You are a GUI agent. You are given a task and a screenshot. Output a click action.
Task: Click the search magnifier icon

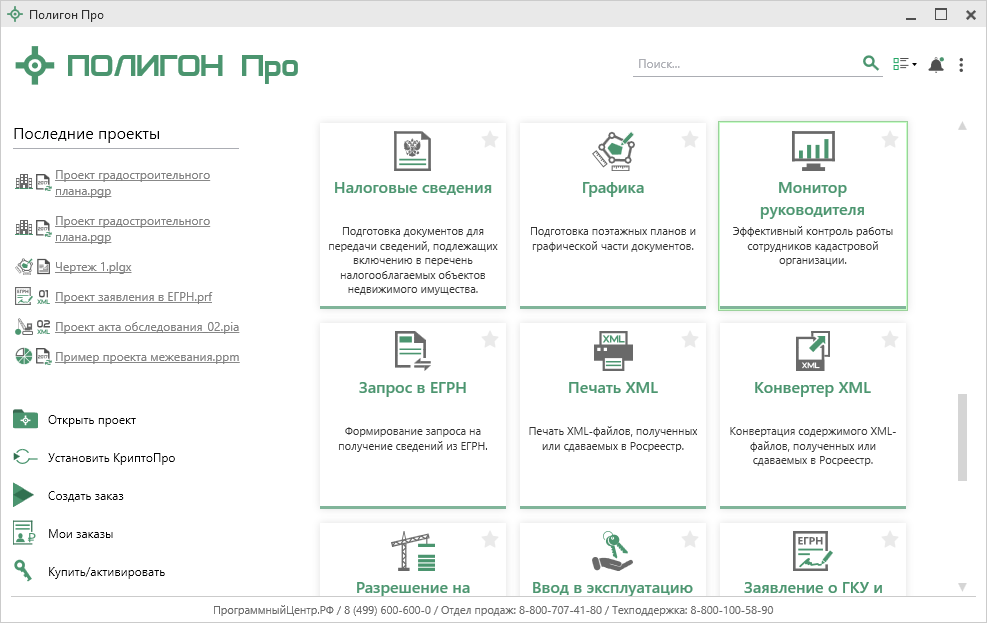click(870, 64)
